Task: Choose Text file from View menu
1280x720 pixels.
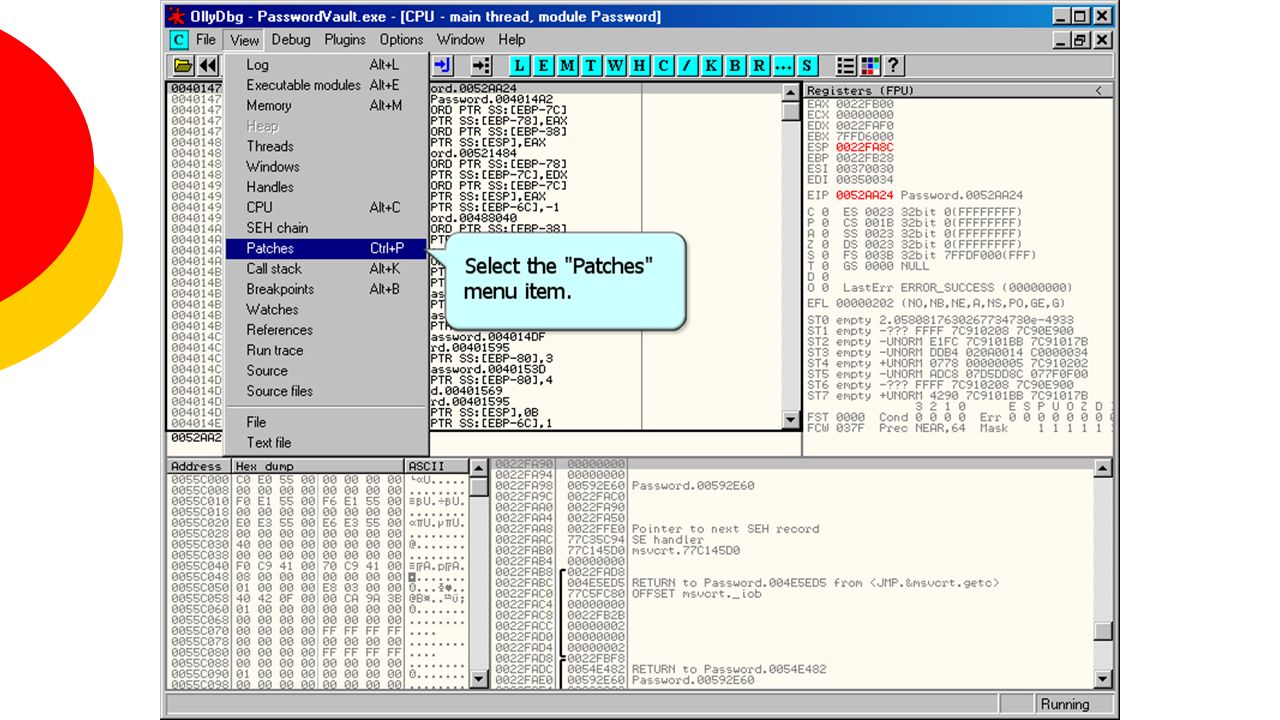Action: (326, 442)
